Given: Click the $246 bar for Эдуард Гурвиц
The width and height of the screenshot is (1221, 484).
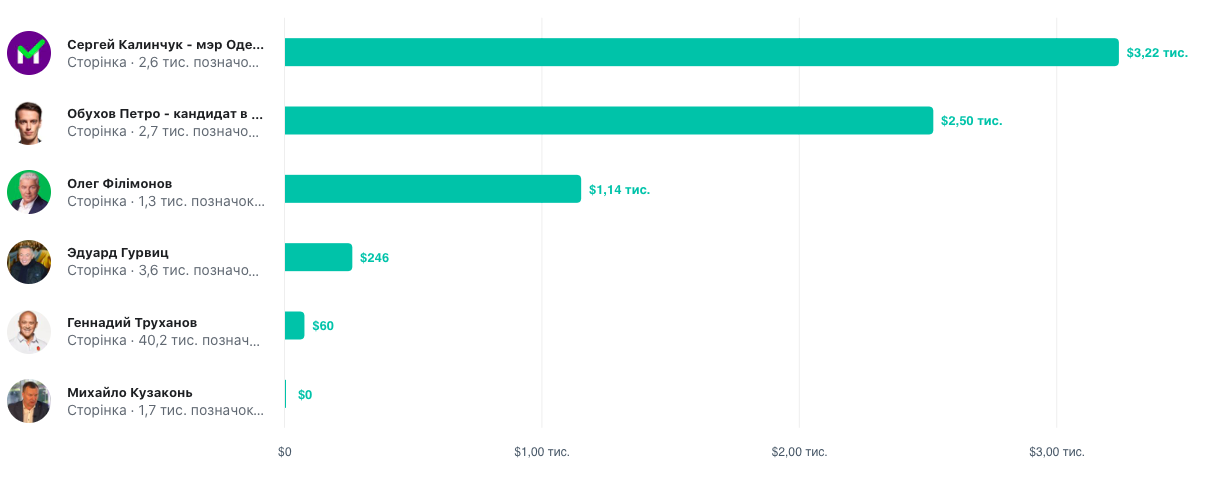Looking at the screenshot, I should pyautogui.click(x=318, y=257).
